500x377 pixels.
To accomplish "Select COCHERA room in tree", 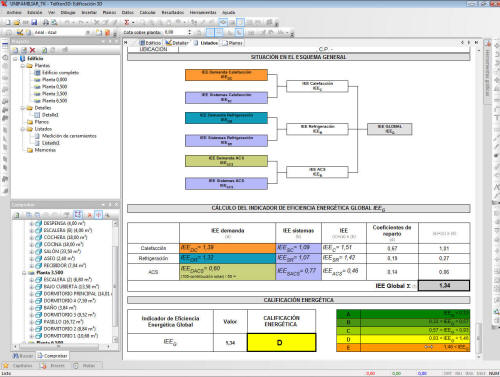I will (x=65, y=237).
